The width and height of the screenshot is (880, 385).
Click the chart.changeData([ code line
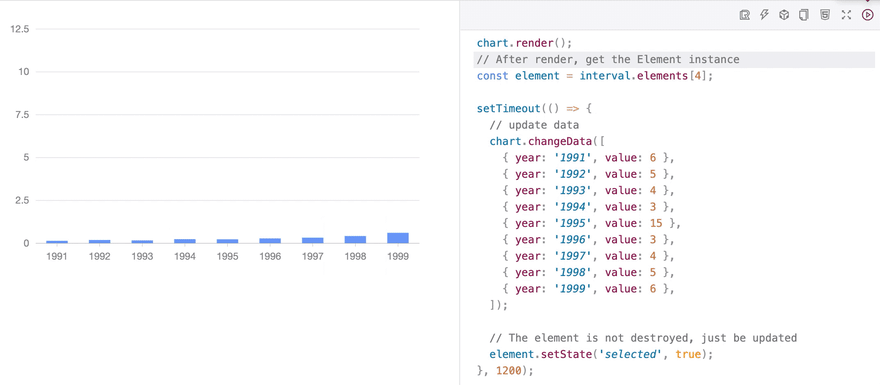click(x=547, y=141)
